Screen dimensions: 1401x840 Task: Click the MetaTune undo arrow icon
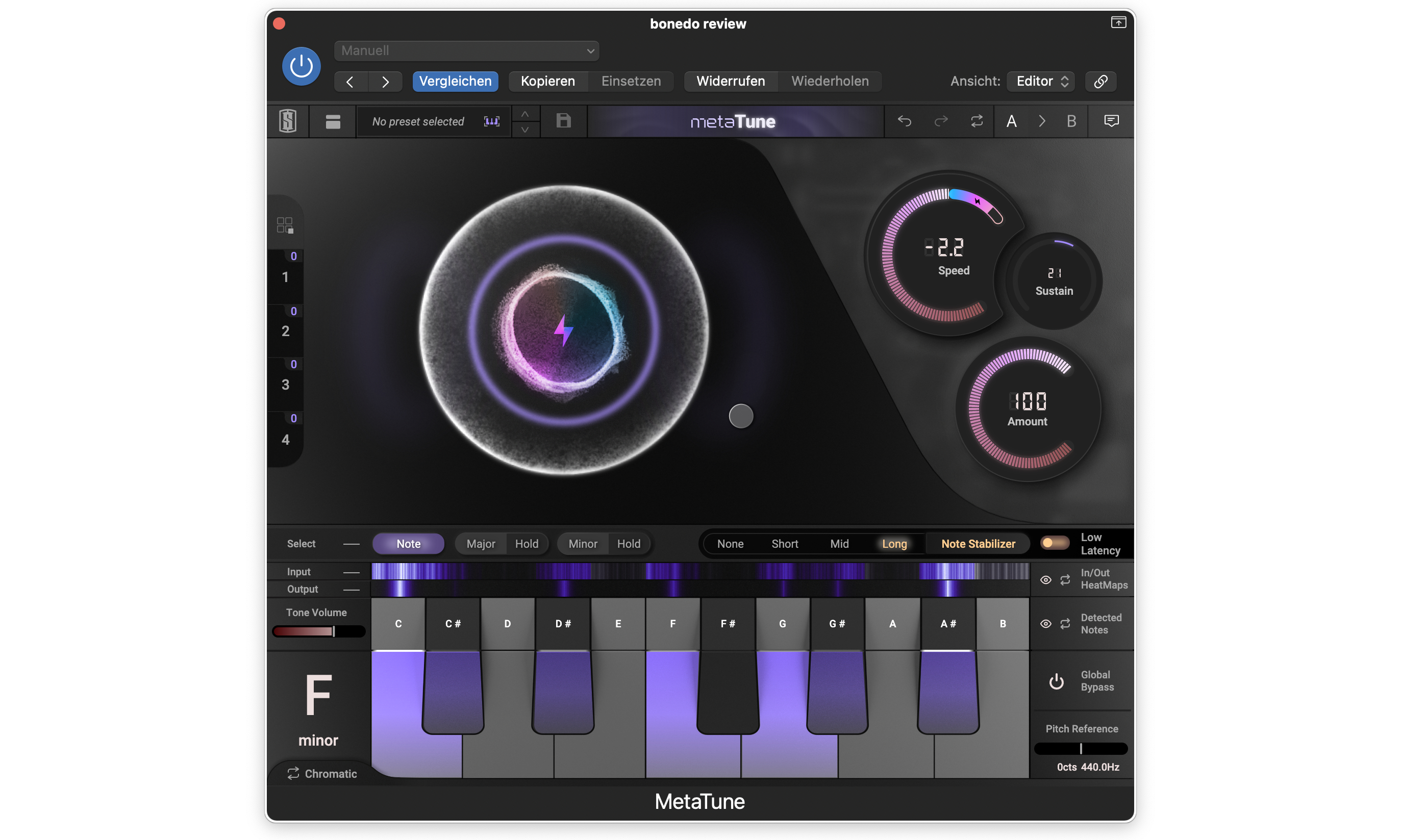(904, 121)
